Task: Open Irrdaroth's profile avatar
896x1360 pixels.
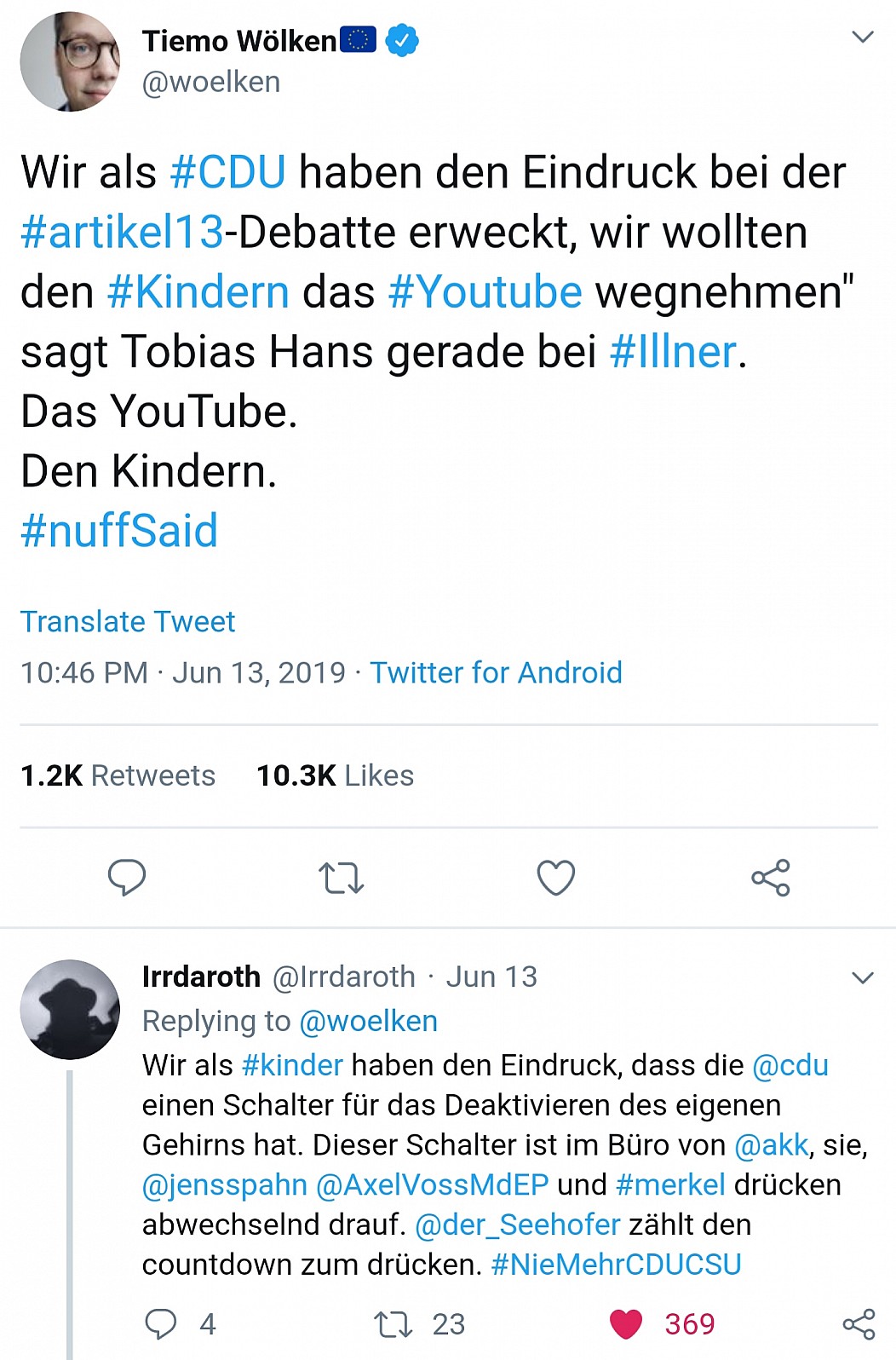Action: 70,1010
